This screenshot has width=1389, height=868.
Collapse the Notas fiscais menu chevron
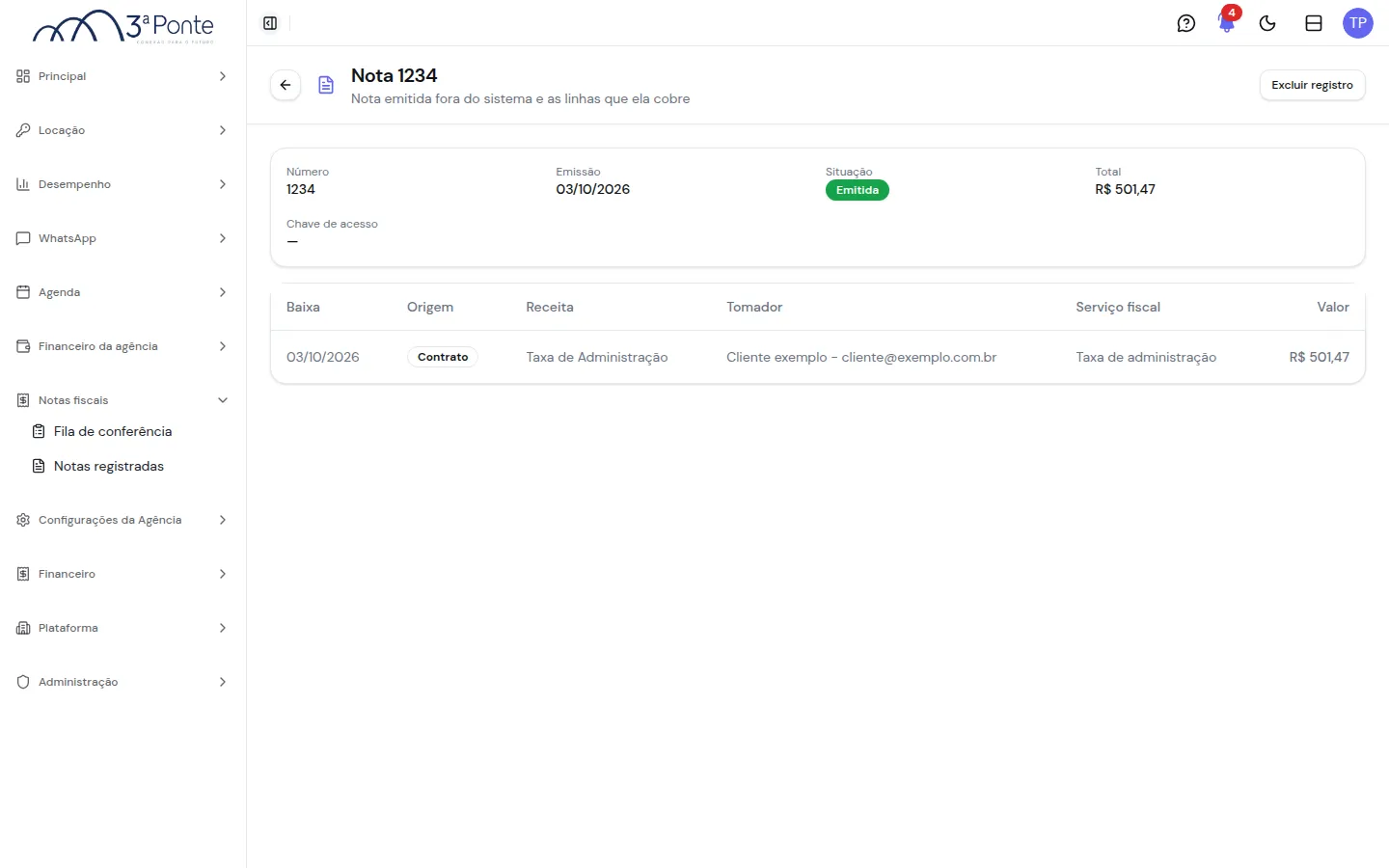[x=223, y=400]
